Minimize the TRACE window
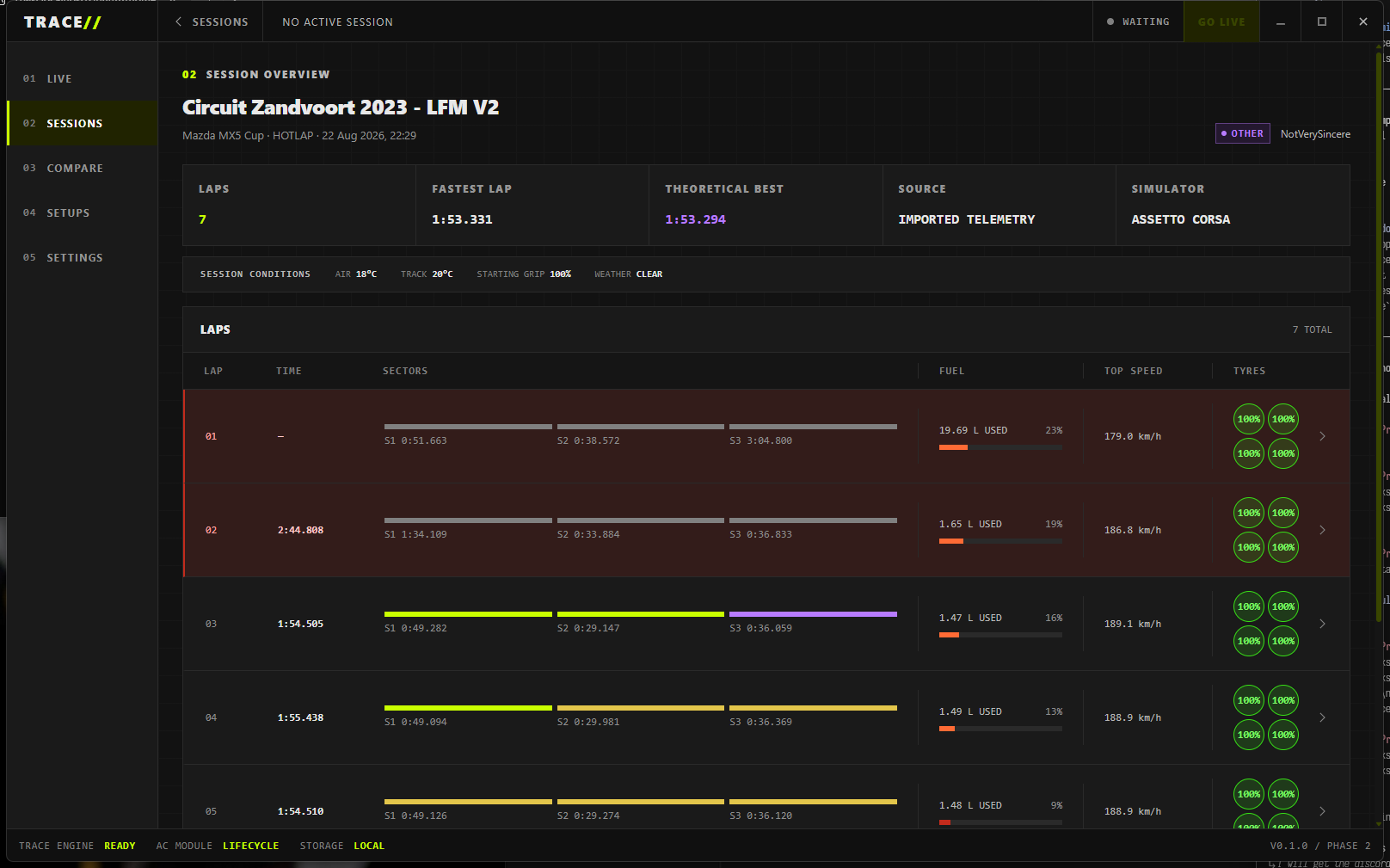 1281,22
